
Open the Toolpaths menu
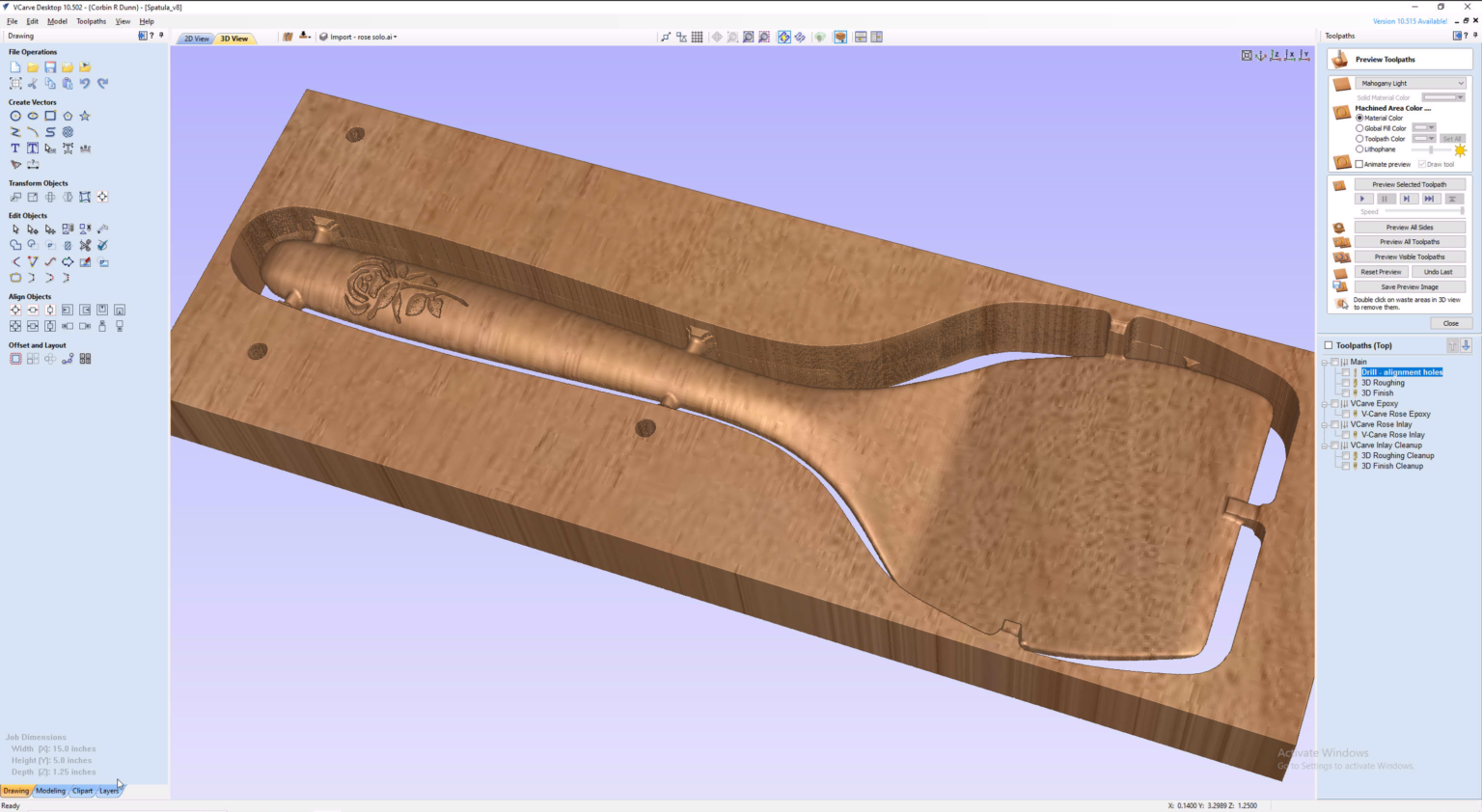(x=91, y=20)
